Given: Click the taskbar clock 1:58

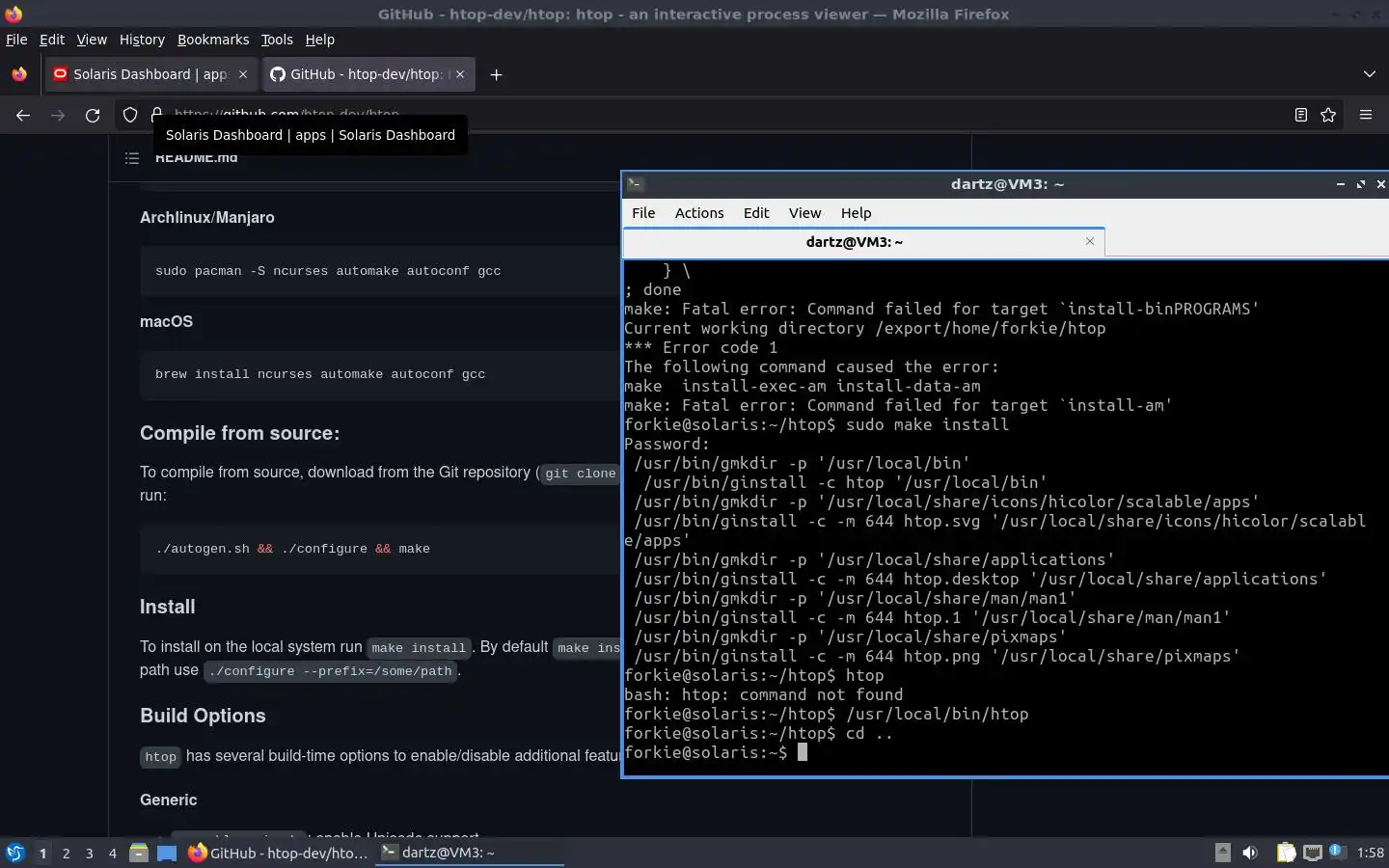Looking at the screenshot, I should point(1370,853).
